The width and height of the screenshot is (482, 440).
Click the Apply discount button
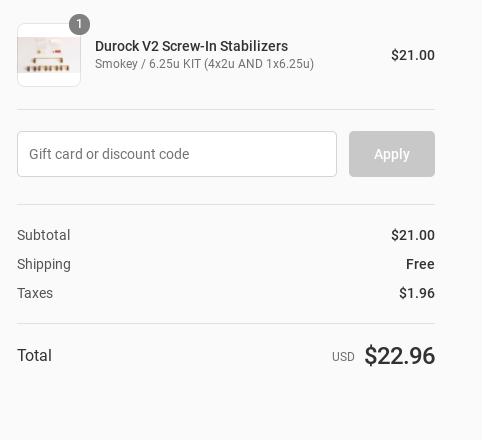(x=392, y=154)
